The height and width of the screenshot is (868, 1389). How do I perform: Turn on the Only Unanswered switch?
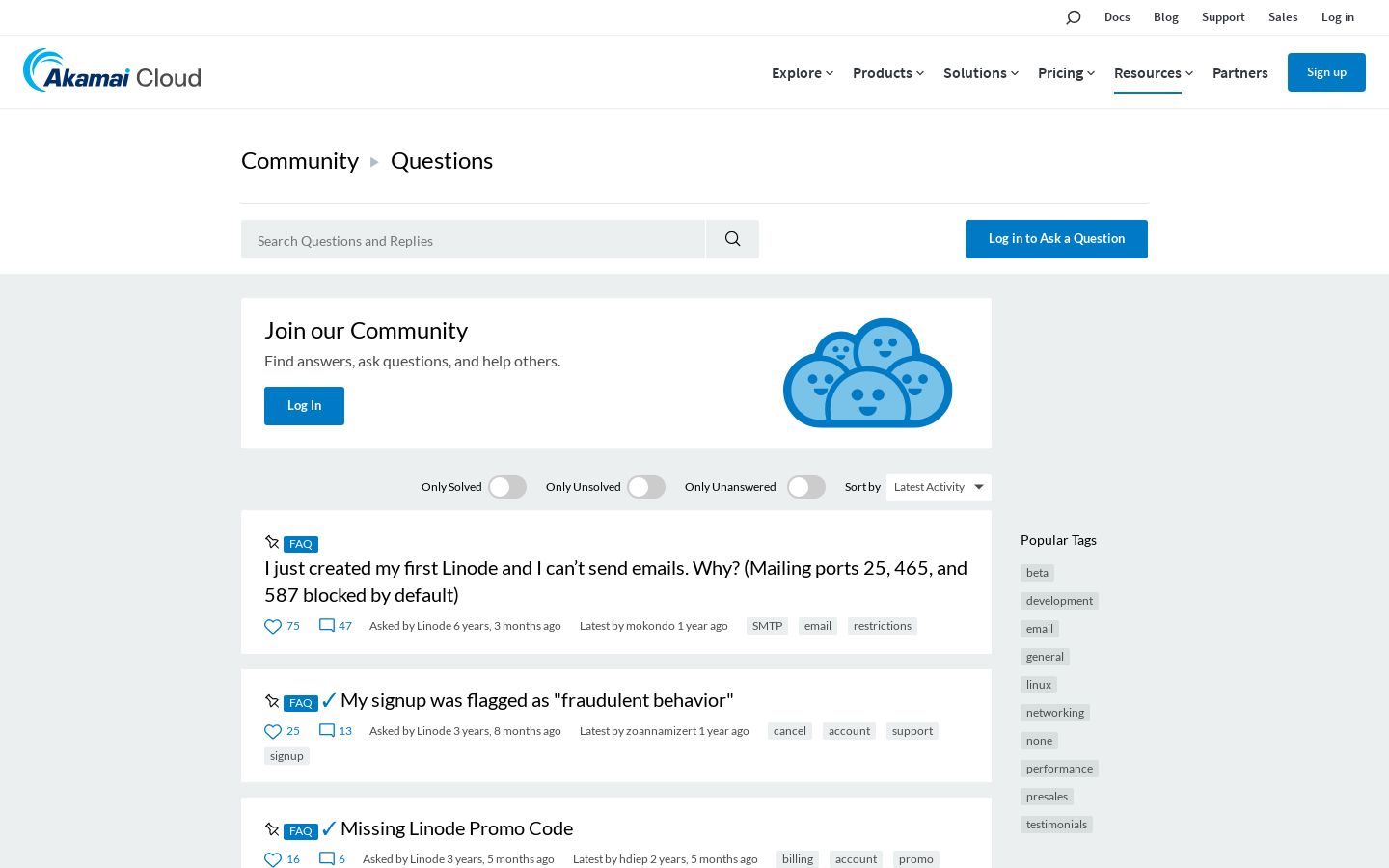click(x=806, y=487)
